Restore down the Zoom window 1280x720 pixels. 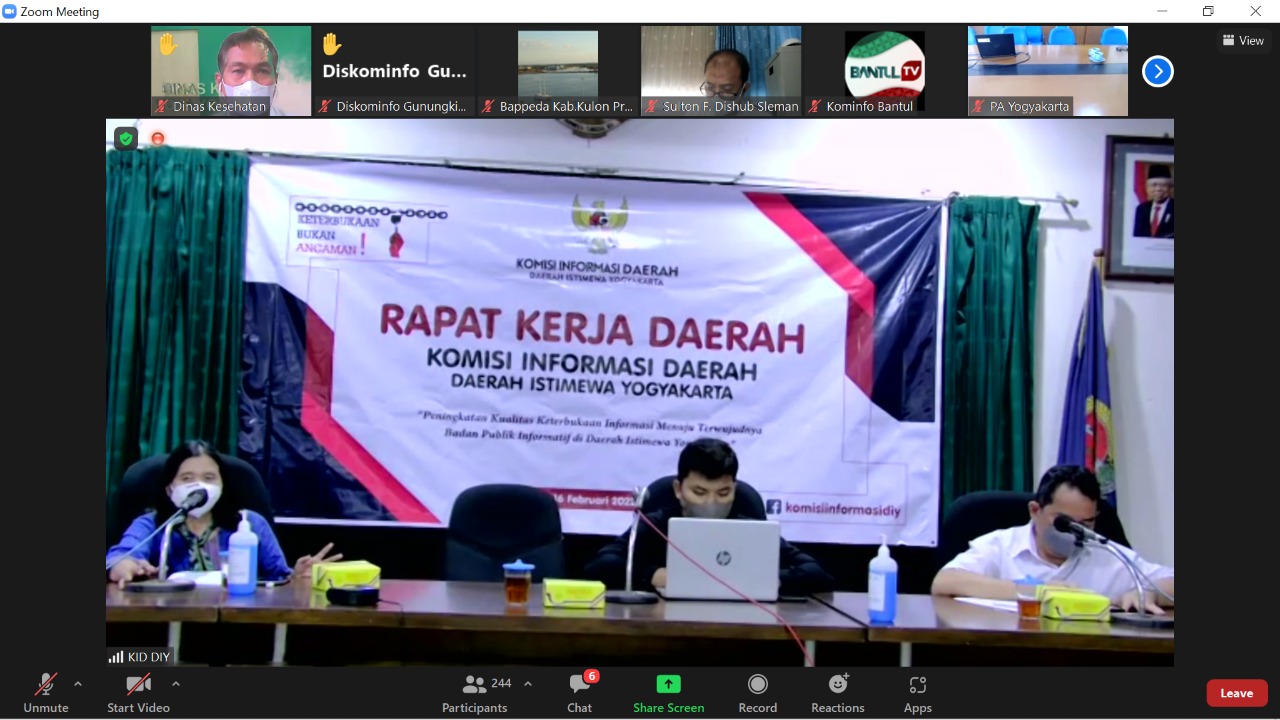tap(1208, 11)
